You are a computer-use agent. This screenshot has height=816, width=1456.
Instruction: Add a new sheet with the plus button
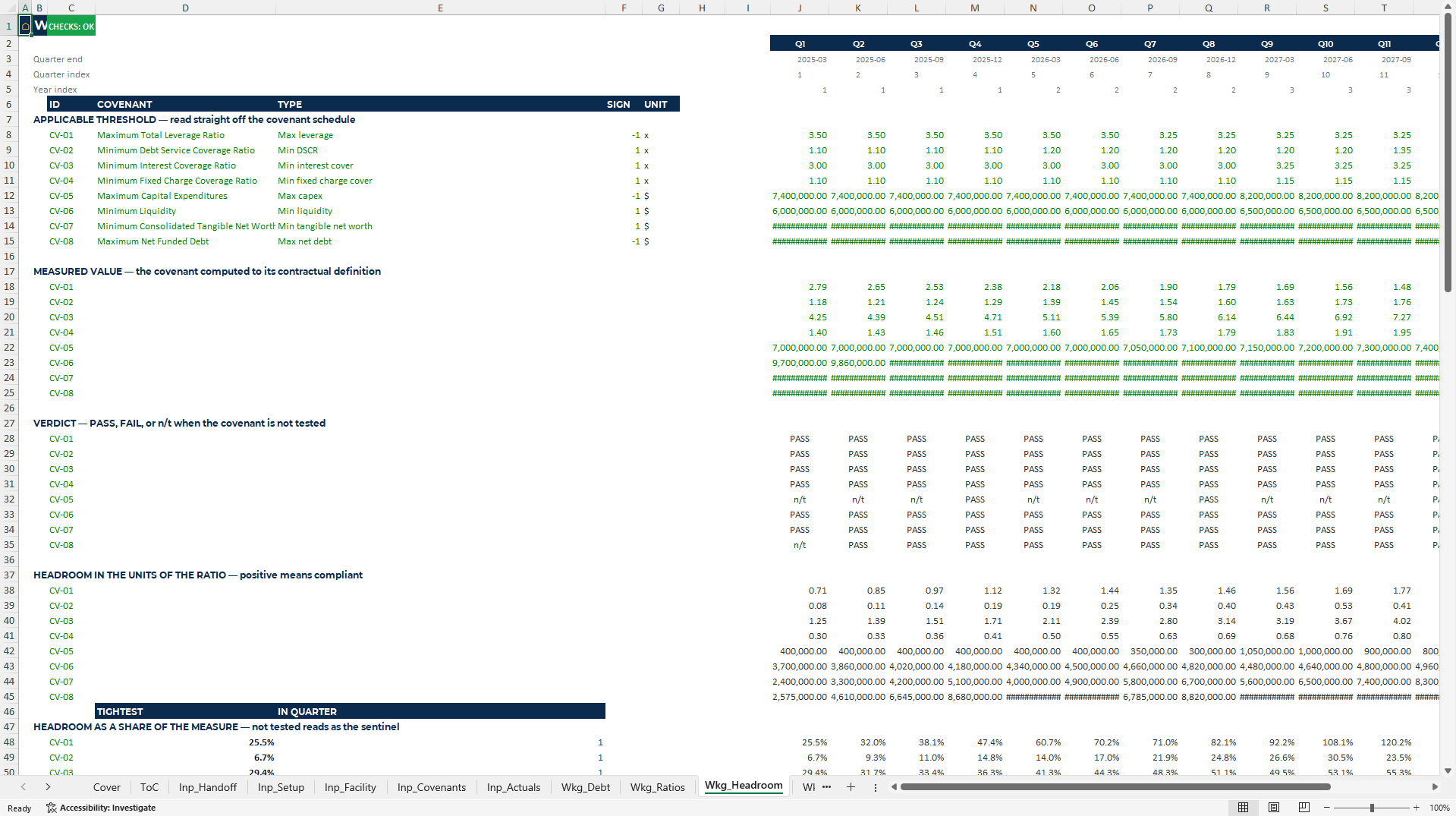point(851,787)
